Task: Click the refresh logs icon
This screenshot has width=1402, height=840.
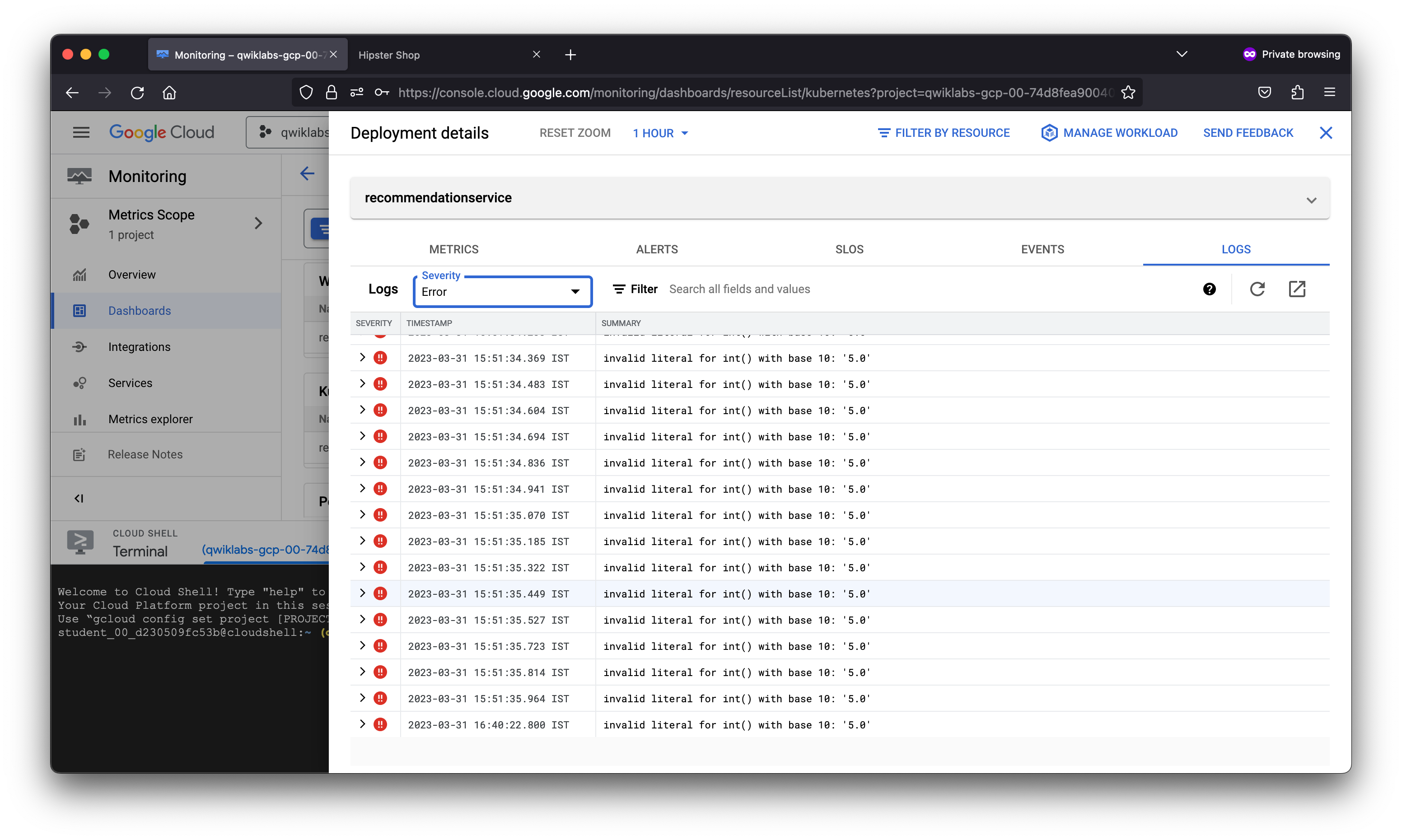Action: pos(1257,289)
